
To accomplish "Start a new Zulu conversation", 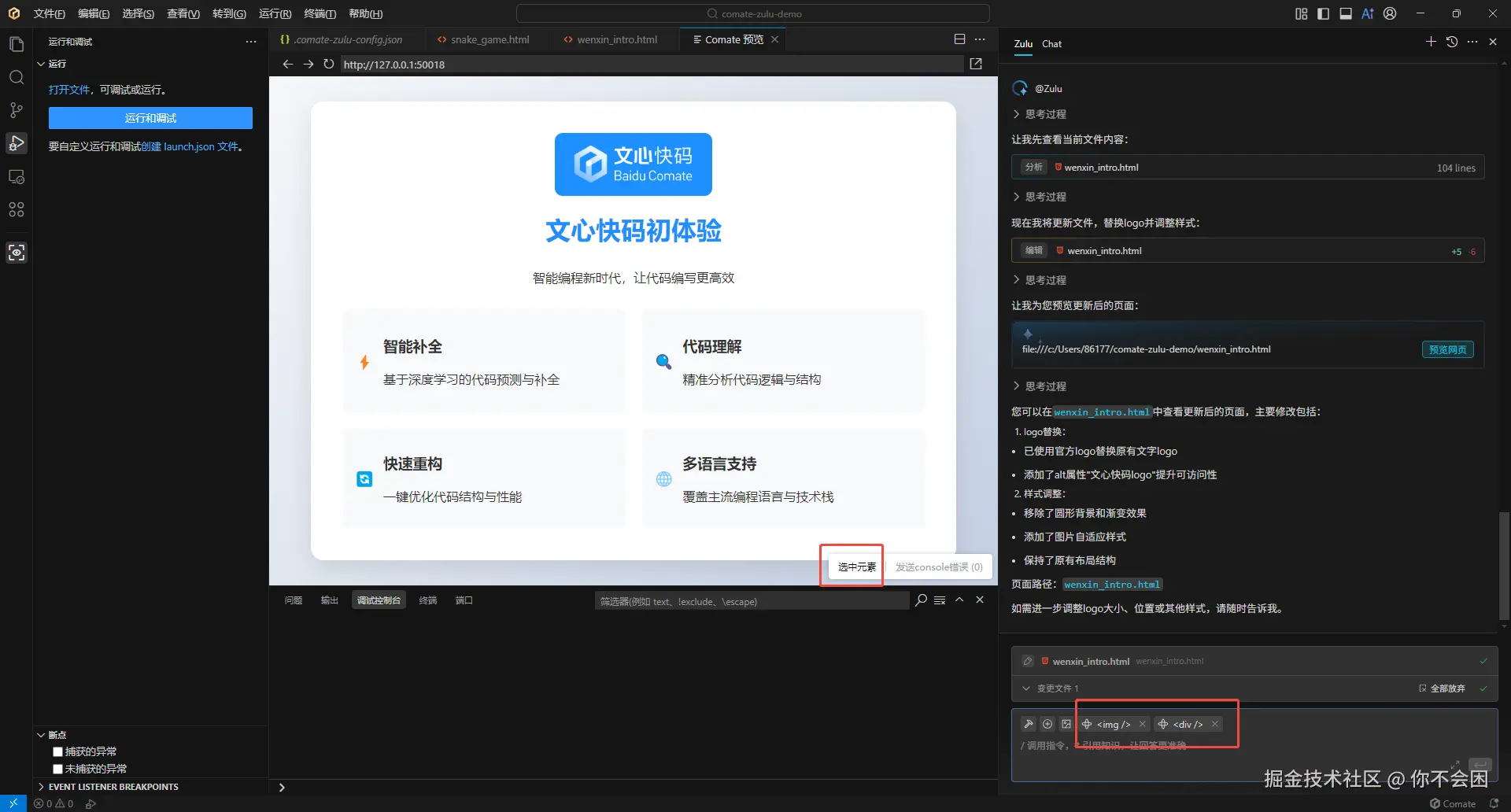I will pyautogui.click(x=1431, y=42).
